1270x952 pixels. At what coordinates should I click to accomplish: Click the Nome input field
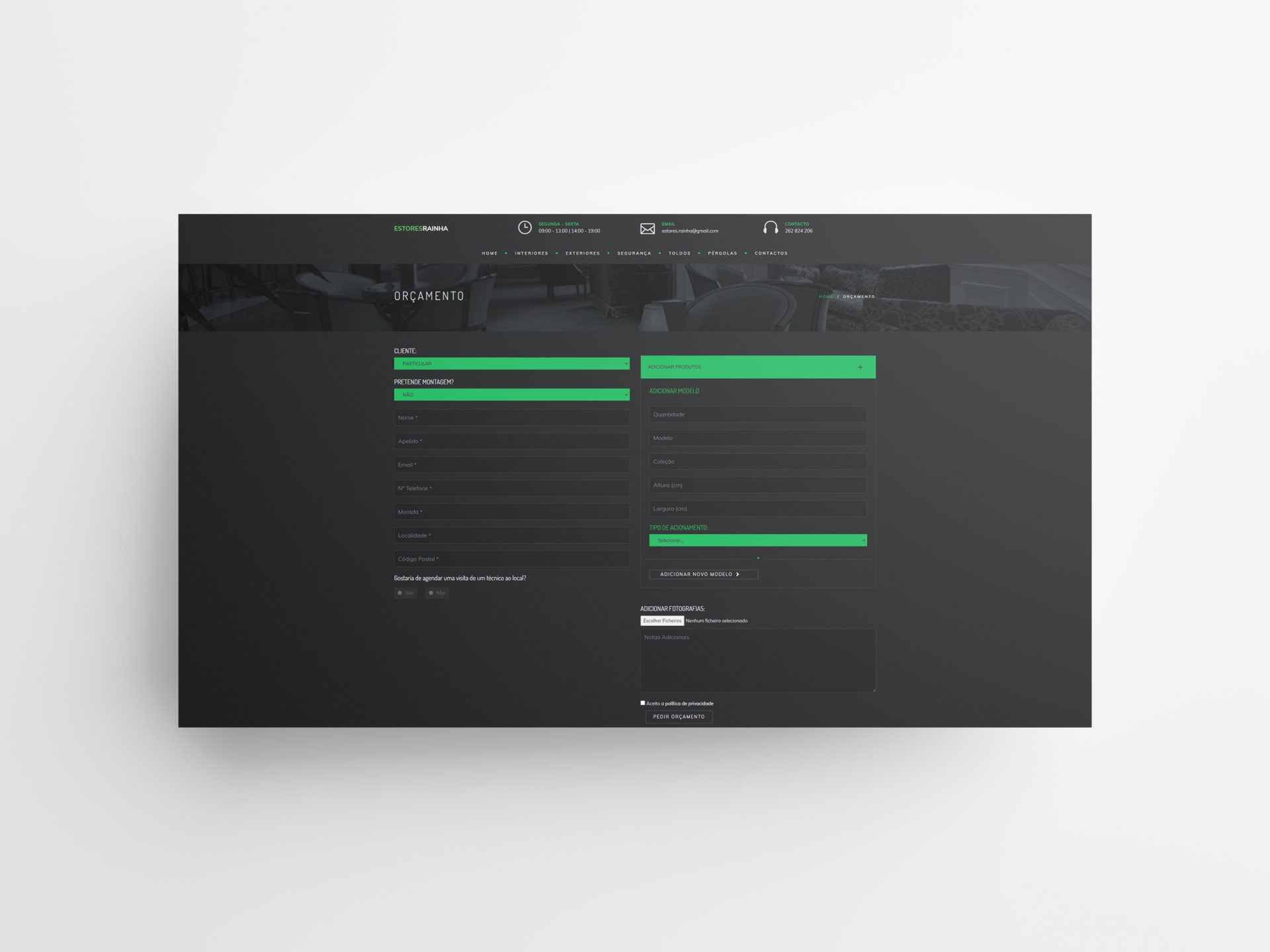click(x=511, y=417)
